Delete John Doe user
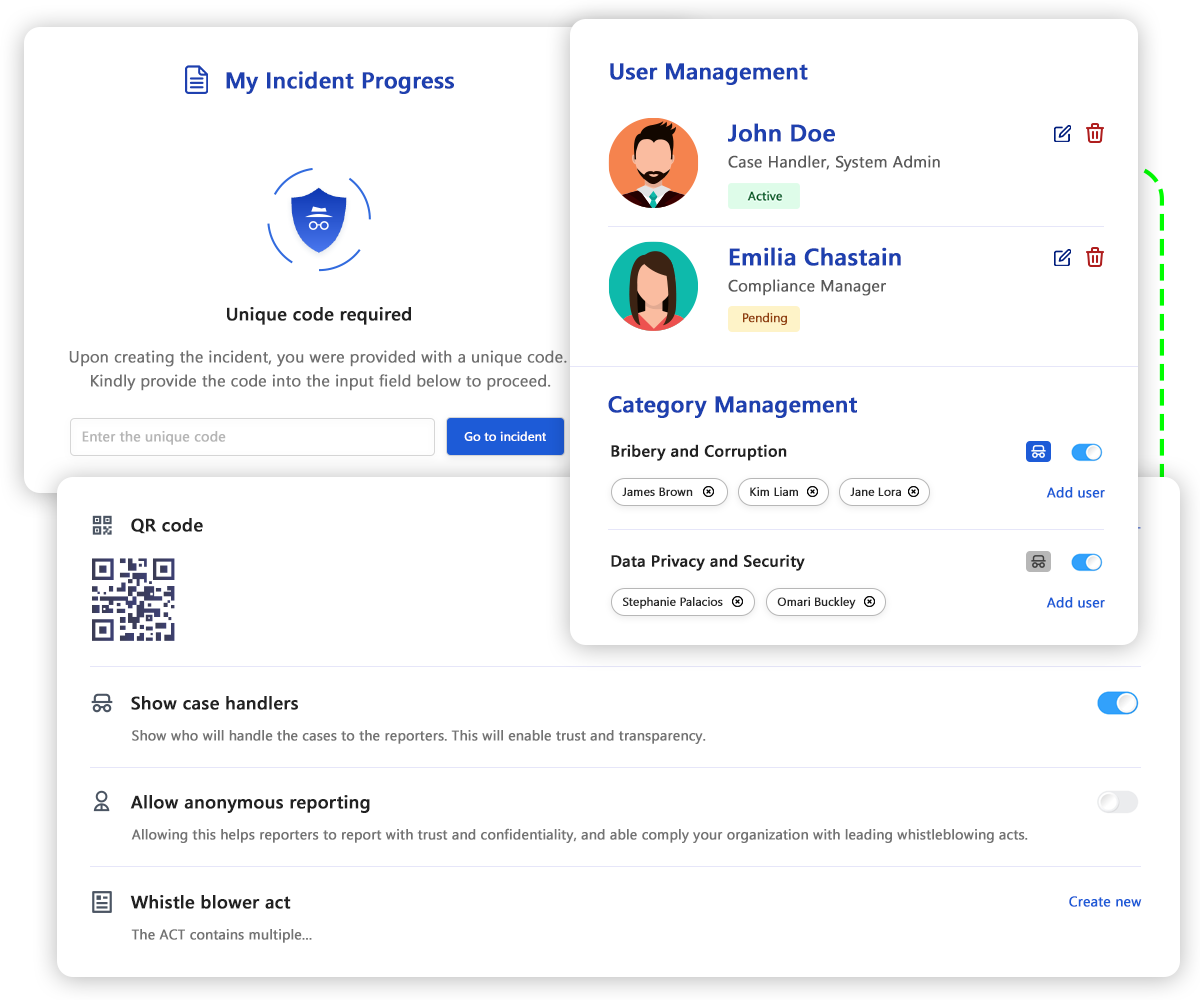The height and width of the screenshot is (1000, 1200). [x=1095, y=134]
